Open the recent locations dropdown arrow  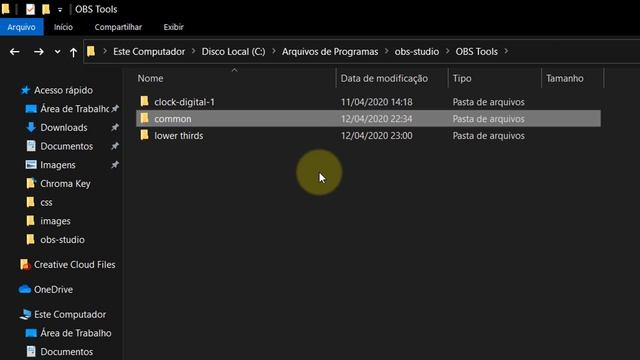57,52
